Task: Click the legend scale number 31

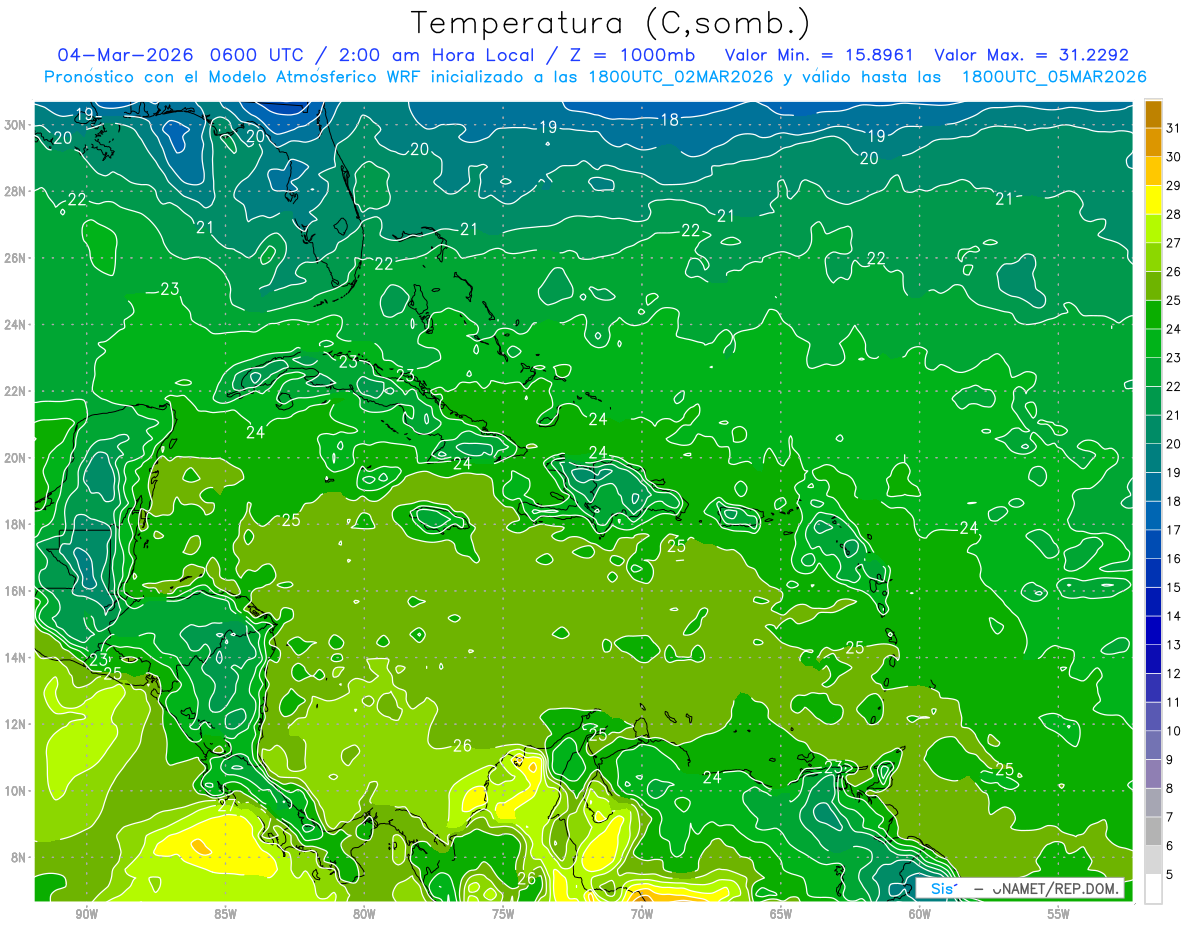Action: [1174, 127]
